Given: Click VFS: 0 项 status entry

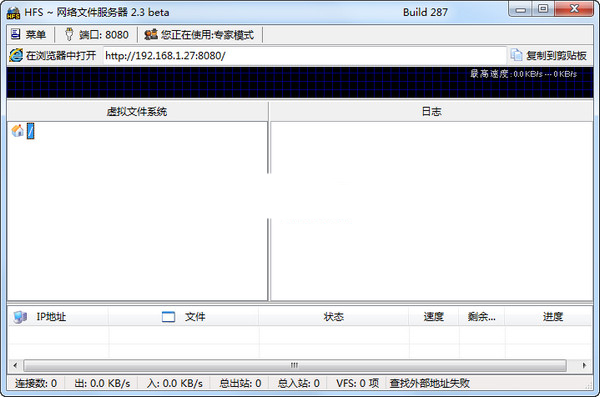Looking at the screenshot, I should [x=357, y=383].
